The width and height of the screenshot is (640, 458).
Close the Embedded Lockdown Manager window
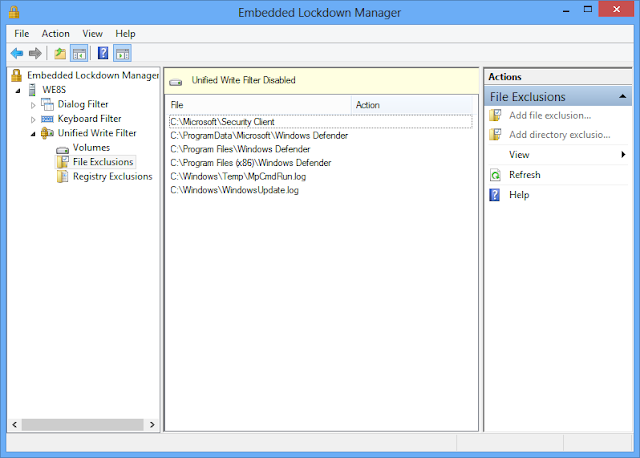tap(616, 9)
